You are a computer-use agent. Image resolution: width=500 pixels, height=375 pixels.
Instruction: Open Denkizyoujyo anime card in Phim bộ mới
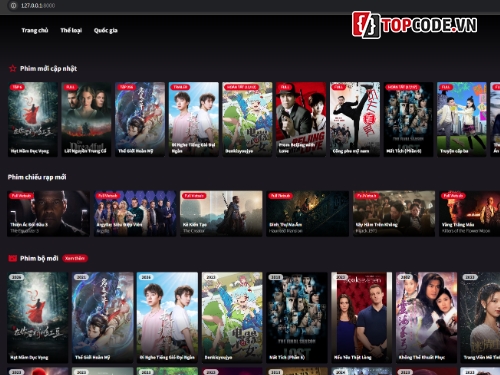click(x=232, y=318)
